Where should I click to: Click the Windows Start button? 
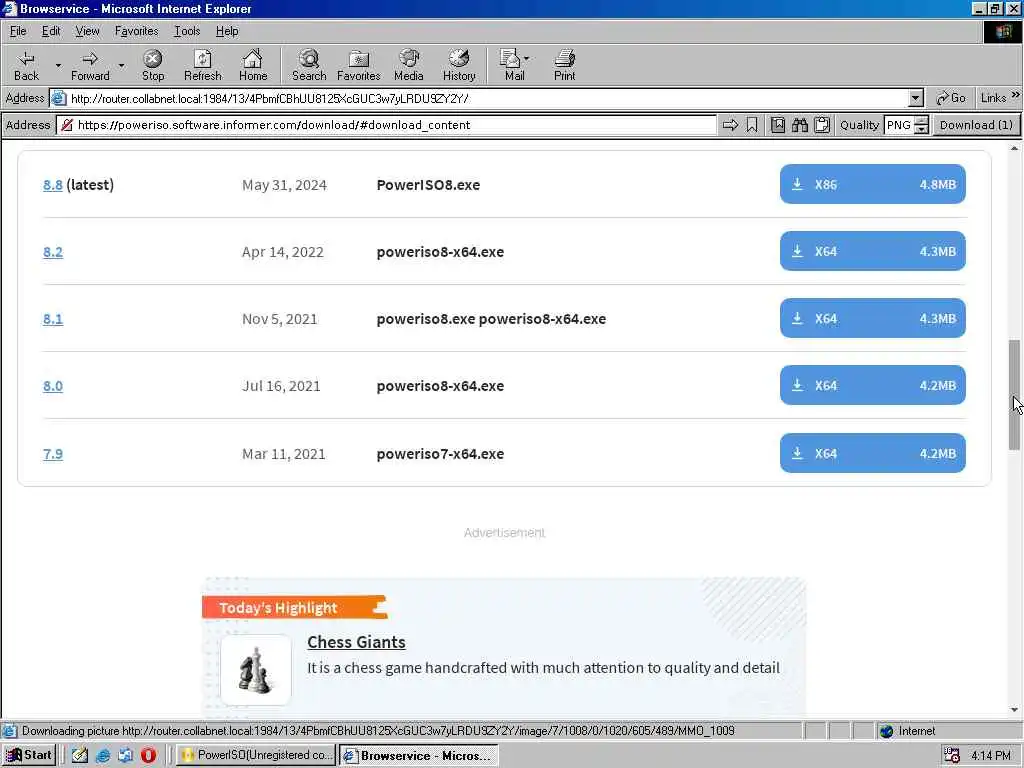(x=29, y=755)
